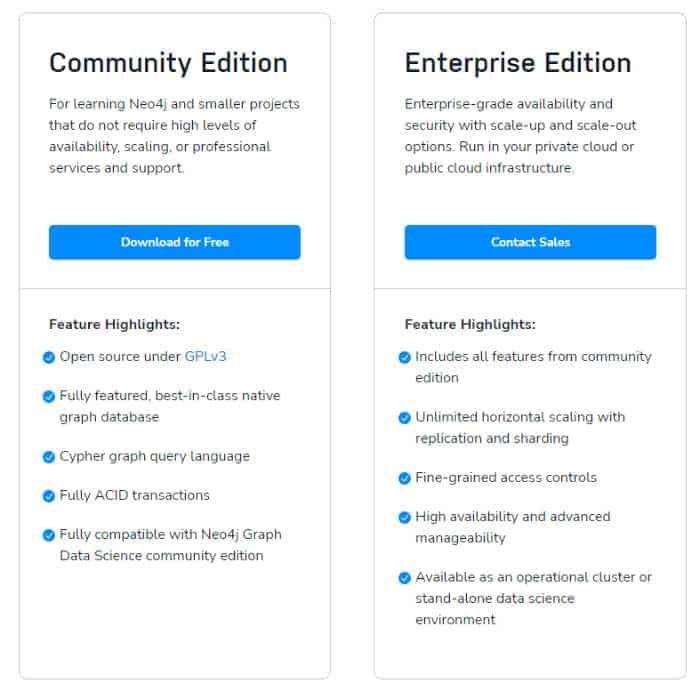Click checkmark icon next to Fully ACID transactions
This screenshot has width=700, height=691.
pos(49,496)
